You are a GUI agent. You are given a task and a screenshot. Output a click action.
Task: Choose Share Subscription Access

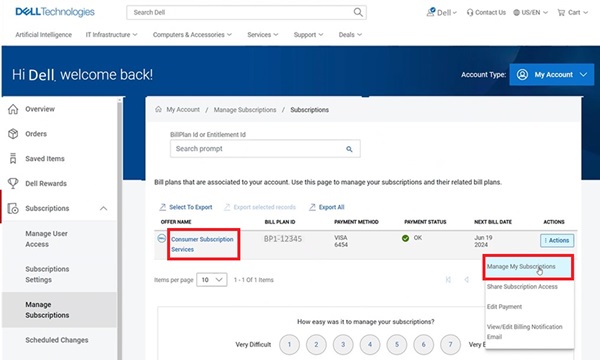point(522,287)
